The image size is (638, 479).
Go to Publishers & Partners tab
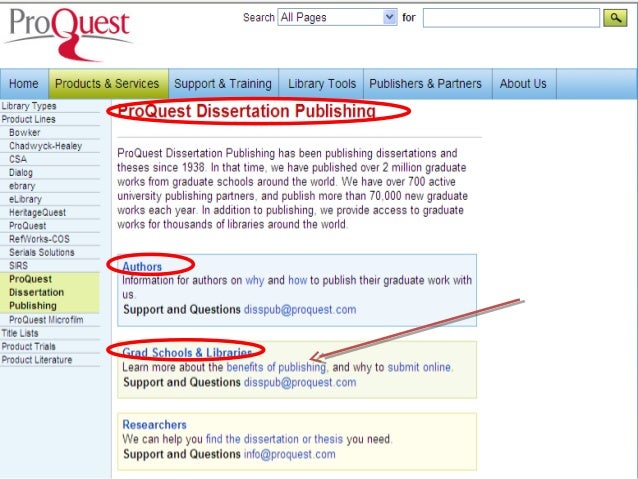[425, 83]
